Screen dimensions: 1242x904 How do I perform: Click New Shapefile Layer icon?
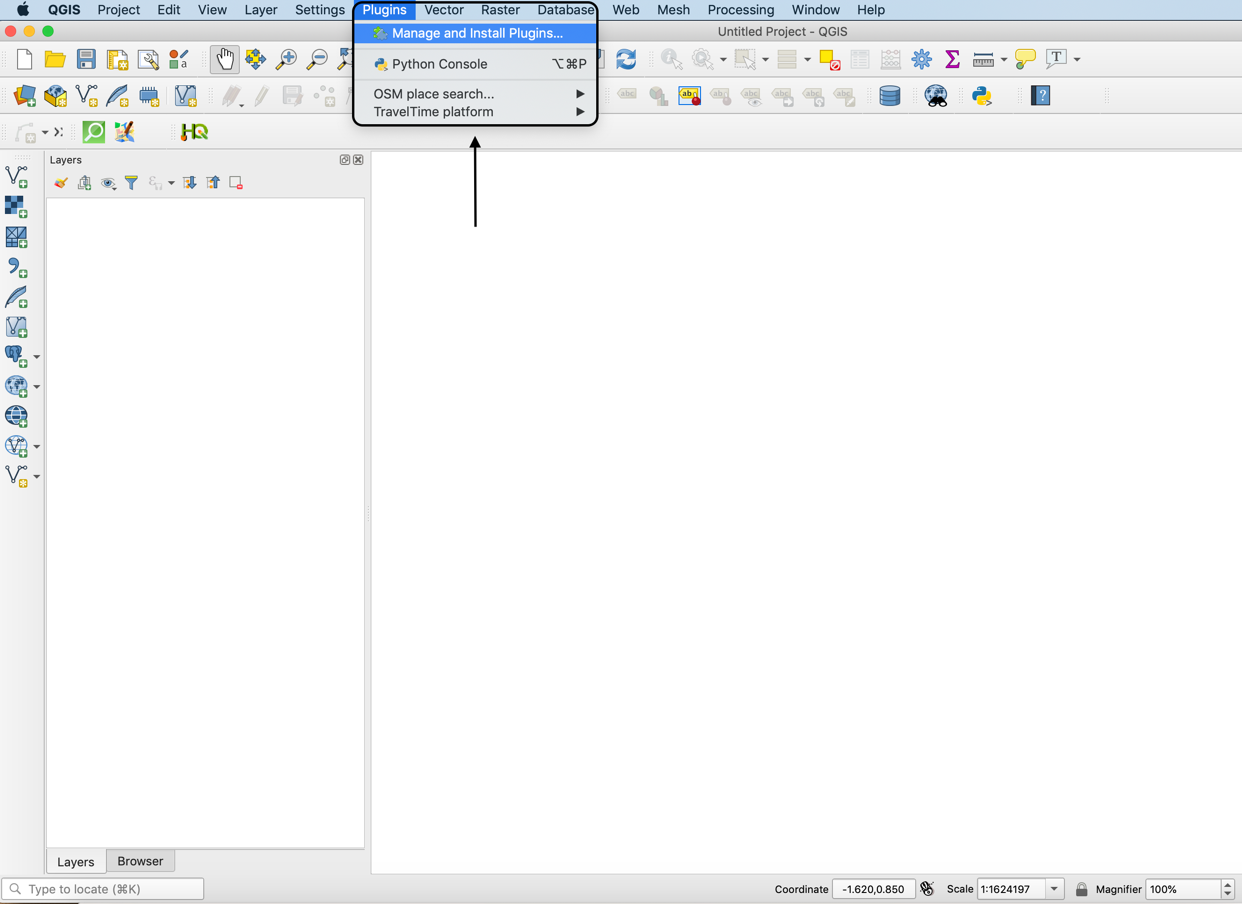[87, 96]
